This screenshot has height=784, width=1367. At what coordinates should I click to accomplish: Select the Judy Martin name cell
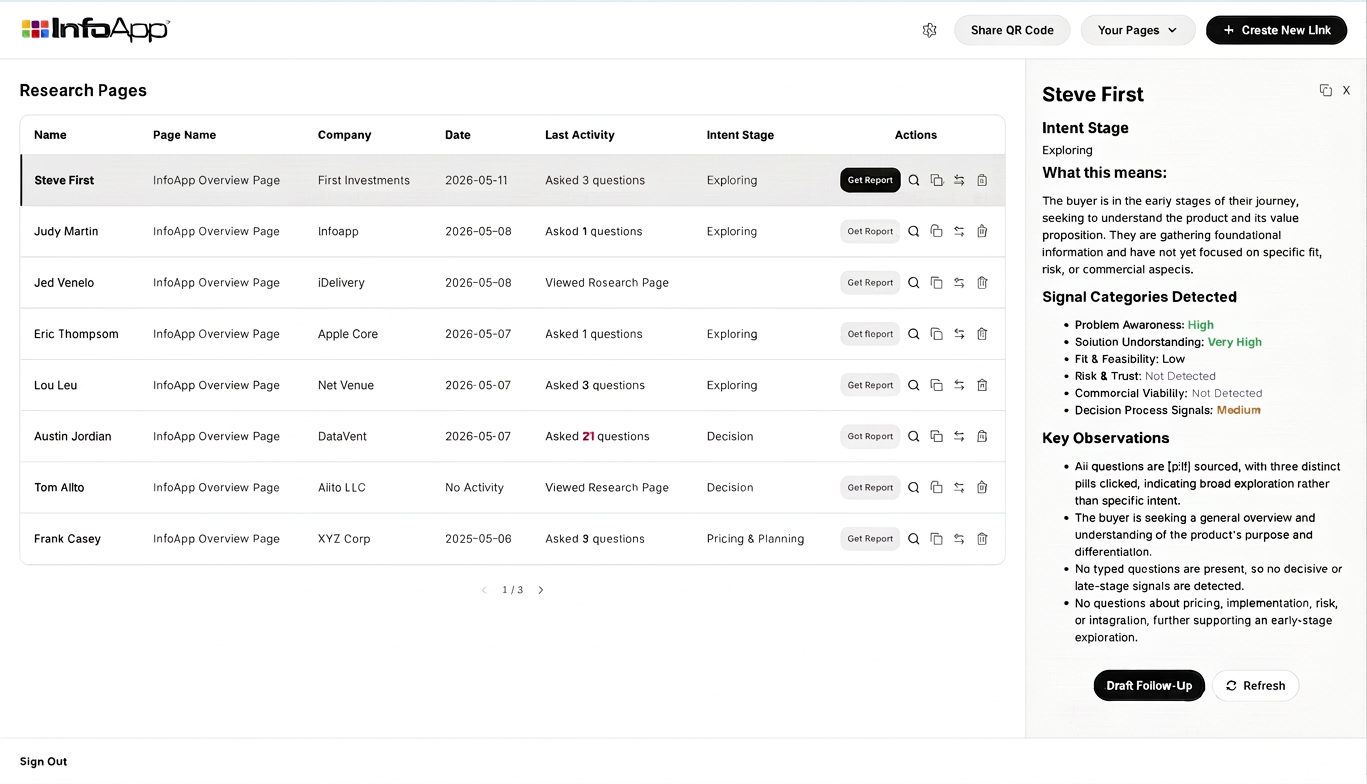point(64,231)
